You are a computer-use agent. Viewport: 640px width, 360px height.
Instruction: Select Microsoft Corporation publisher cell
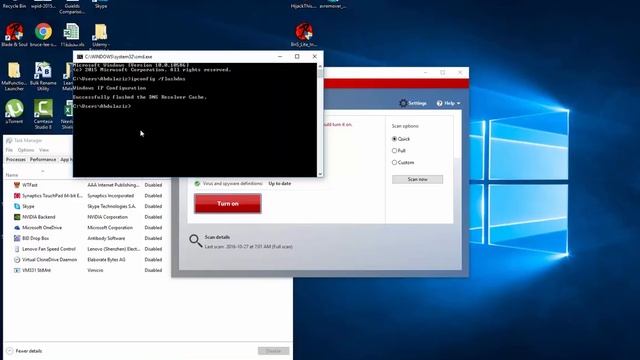(x=110, y=227)
